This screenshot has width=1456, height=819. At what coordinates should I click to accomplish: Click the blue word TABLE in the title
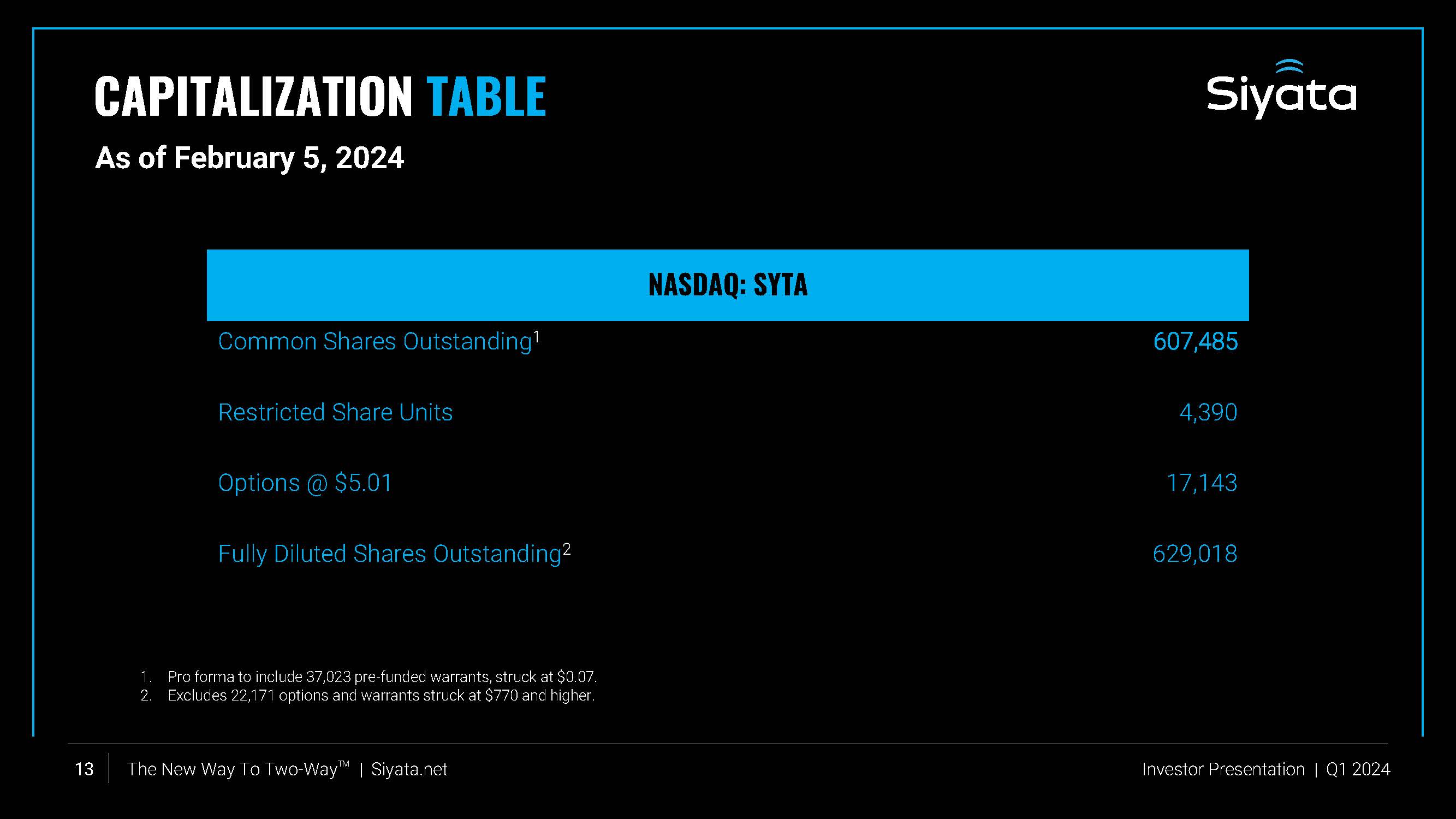[x=486, y=97]
